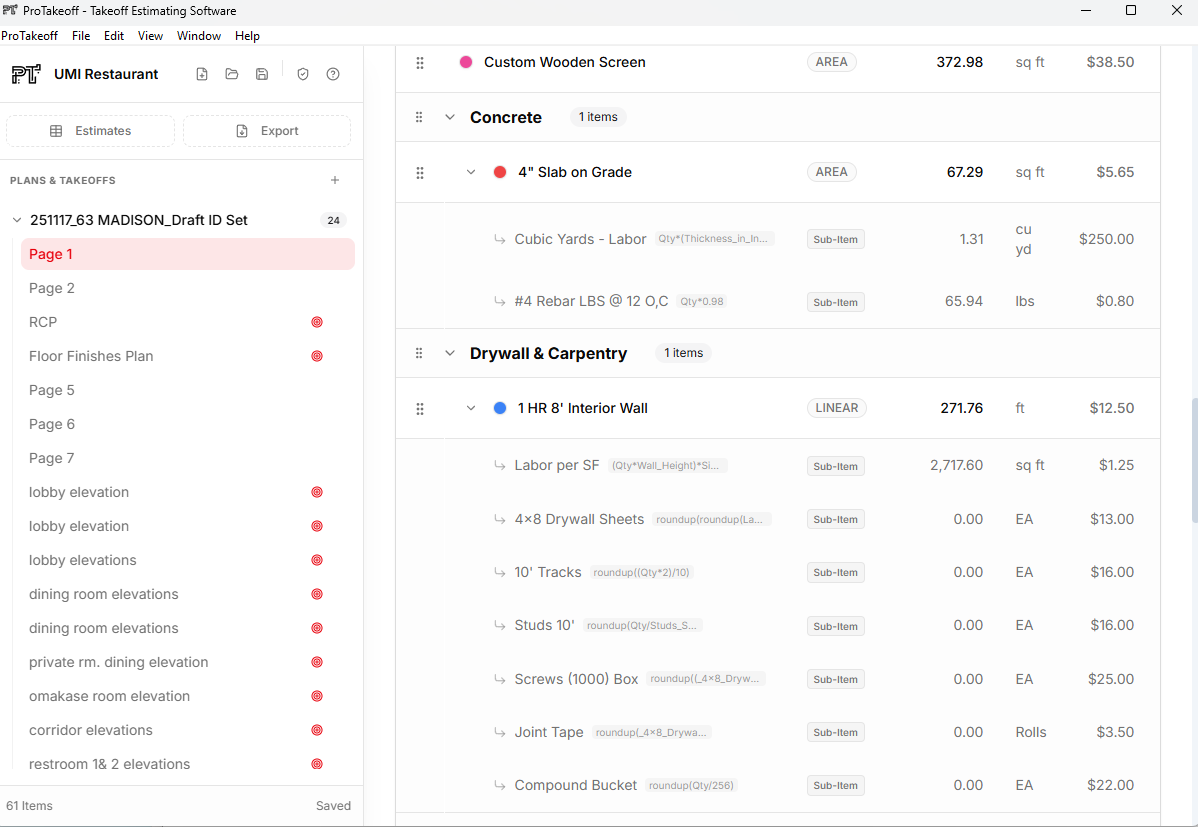Click drag handle beside Drywall & Carpentry group
1198x827 pixels.
pyautogui.click(x=419, y=353)
